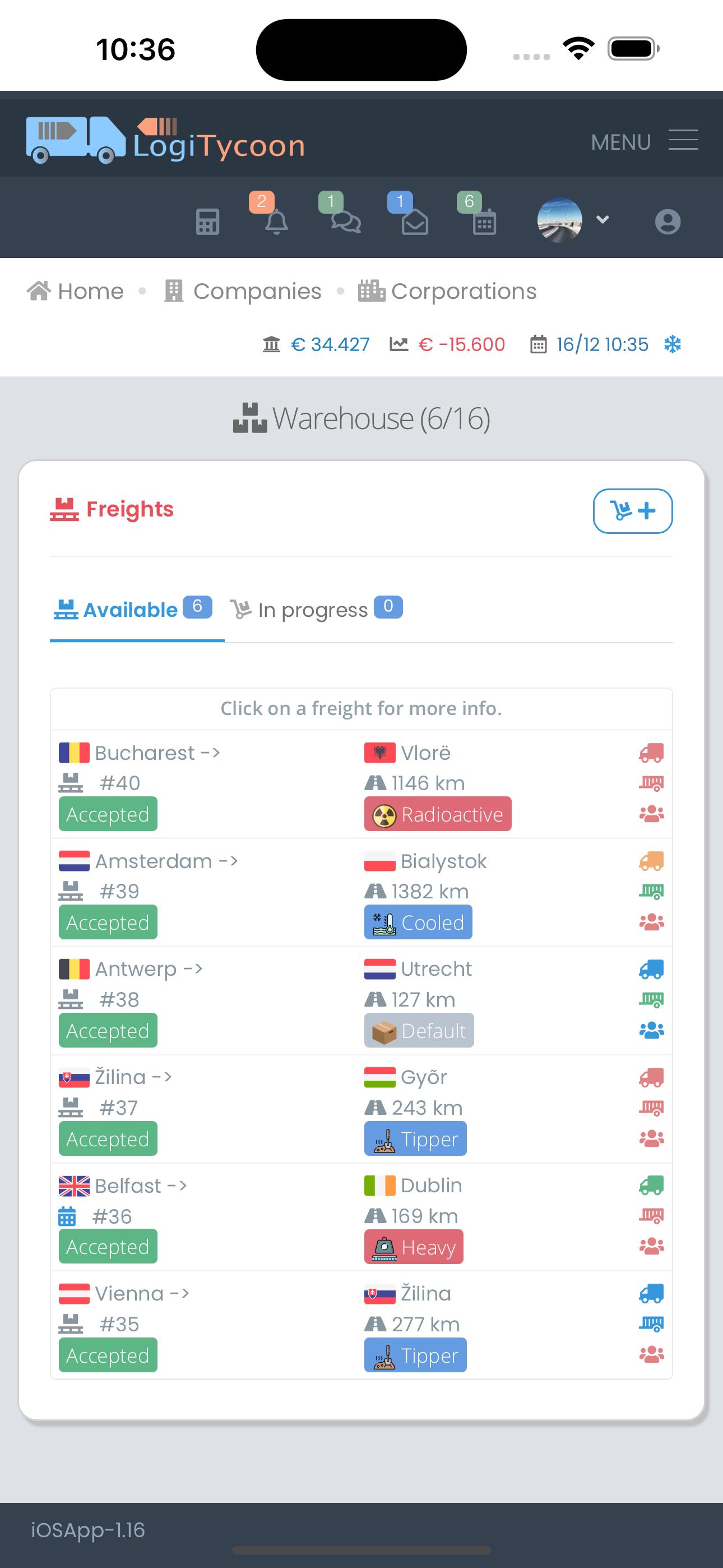Expand the company avatar dropdown chevron
This screenshot has width=723, height=1568.
(x=602, y=220)
